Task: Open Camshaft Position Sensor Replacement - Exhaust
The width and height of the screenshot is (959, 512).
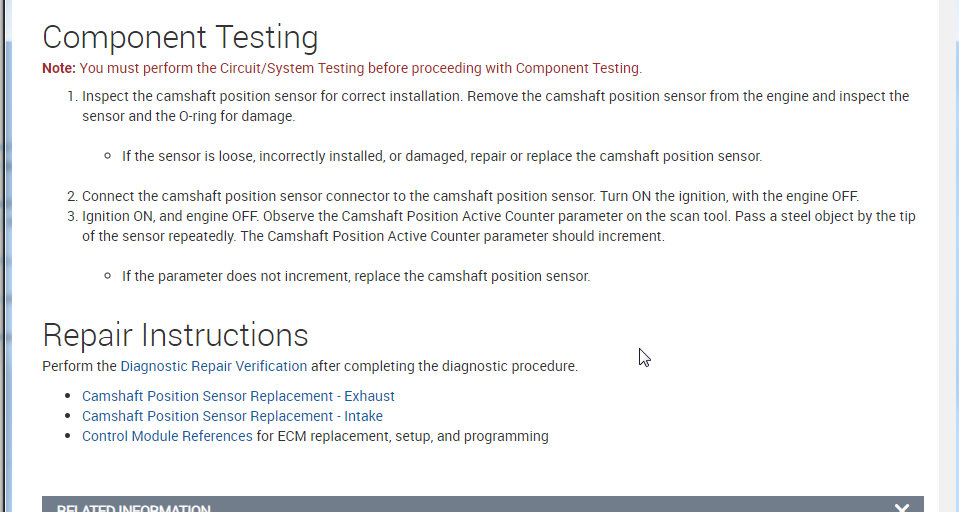Action: pos(238,396)
